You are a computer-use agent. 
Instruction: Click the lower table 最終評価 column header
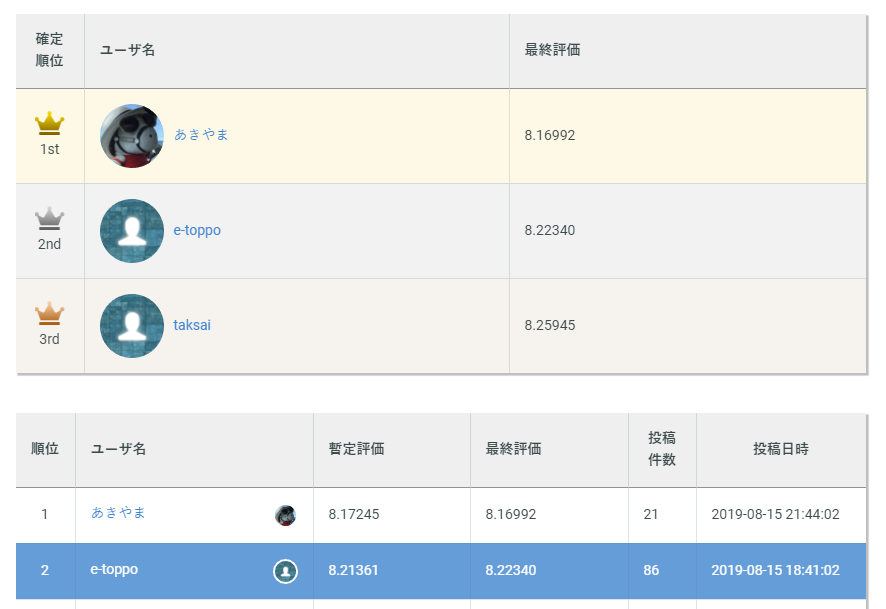pyautogui.click(x=514, y=449)
